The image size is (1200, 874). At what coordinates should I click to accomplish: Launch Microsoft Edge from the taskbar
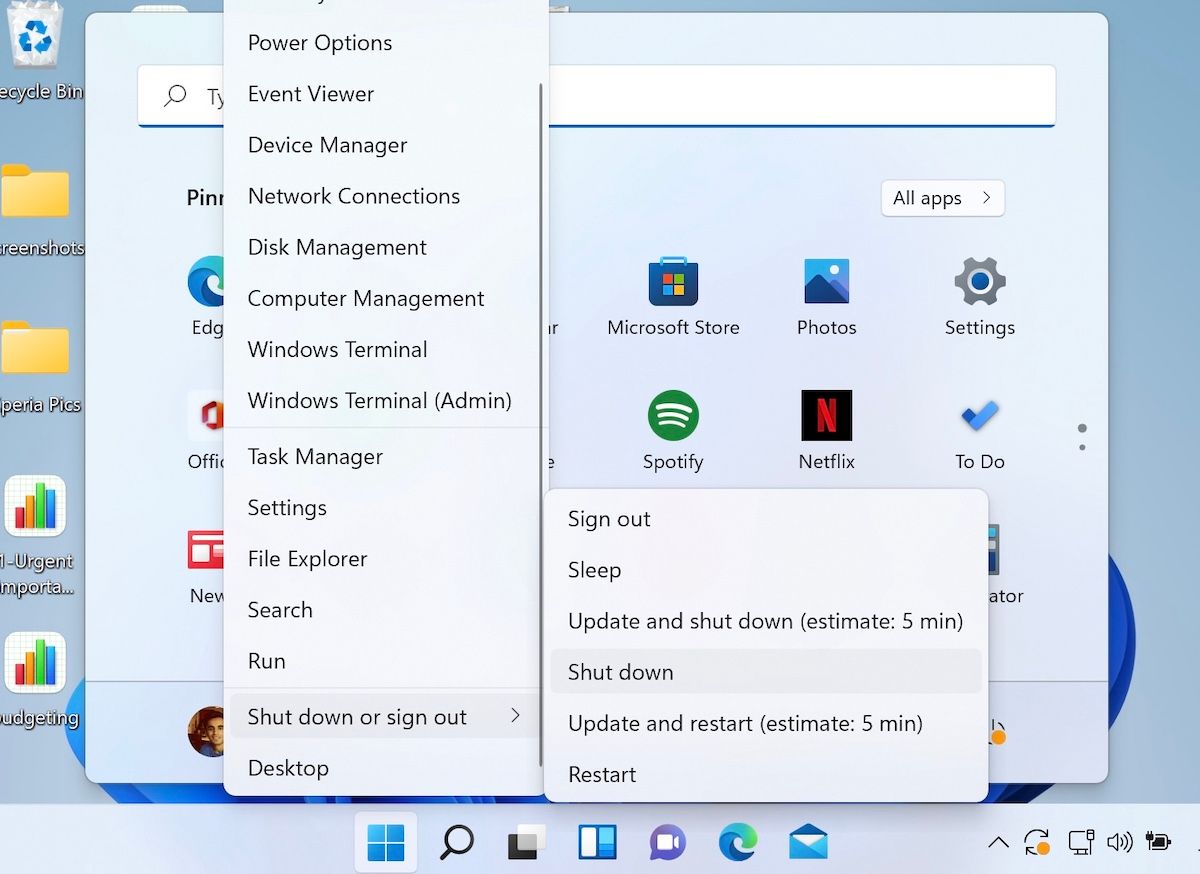(738, 842)
